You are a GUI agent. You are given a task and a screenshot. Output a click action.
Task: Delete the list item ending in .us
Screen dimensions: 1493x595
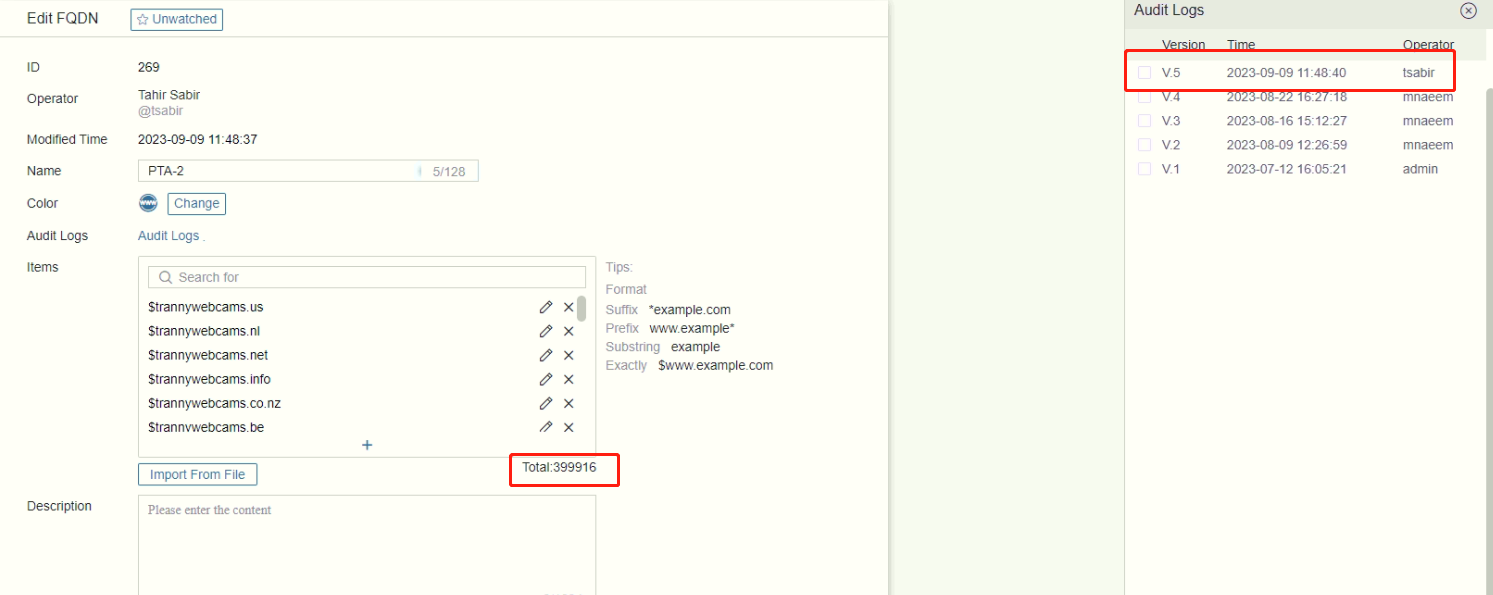[569, 307]
